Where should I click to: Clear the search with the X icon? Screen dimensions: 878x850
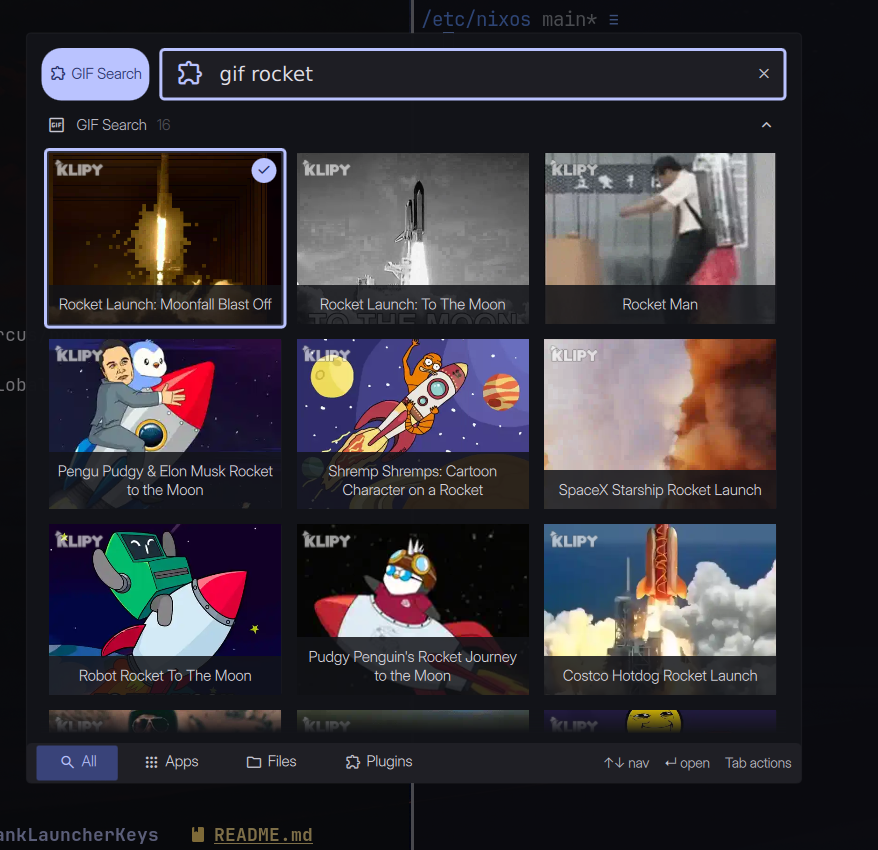(764, 73)
